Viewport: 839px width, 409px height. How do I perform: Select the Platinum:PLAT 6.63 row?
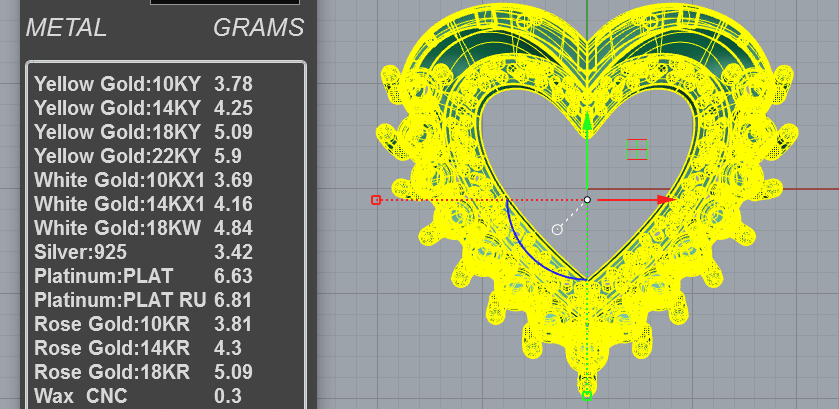coord(143,276)
